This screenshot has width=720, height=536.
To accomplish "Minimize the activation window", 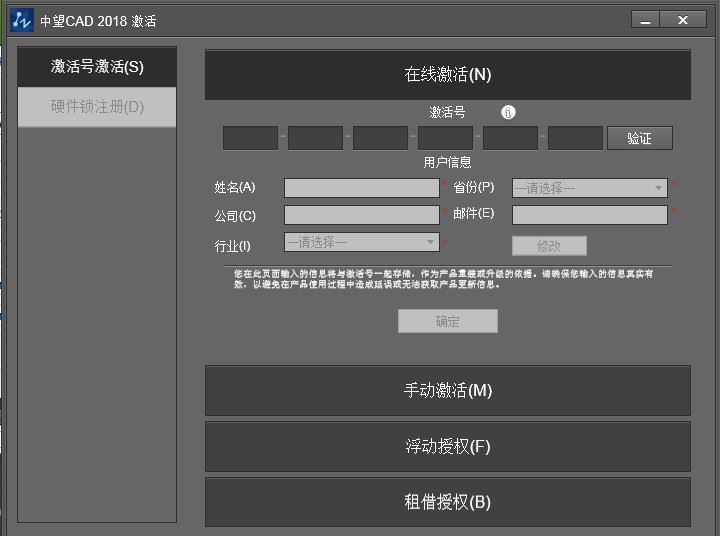I will point(646,20).
